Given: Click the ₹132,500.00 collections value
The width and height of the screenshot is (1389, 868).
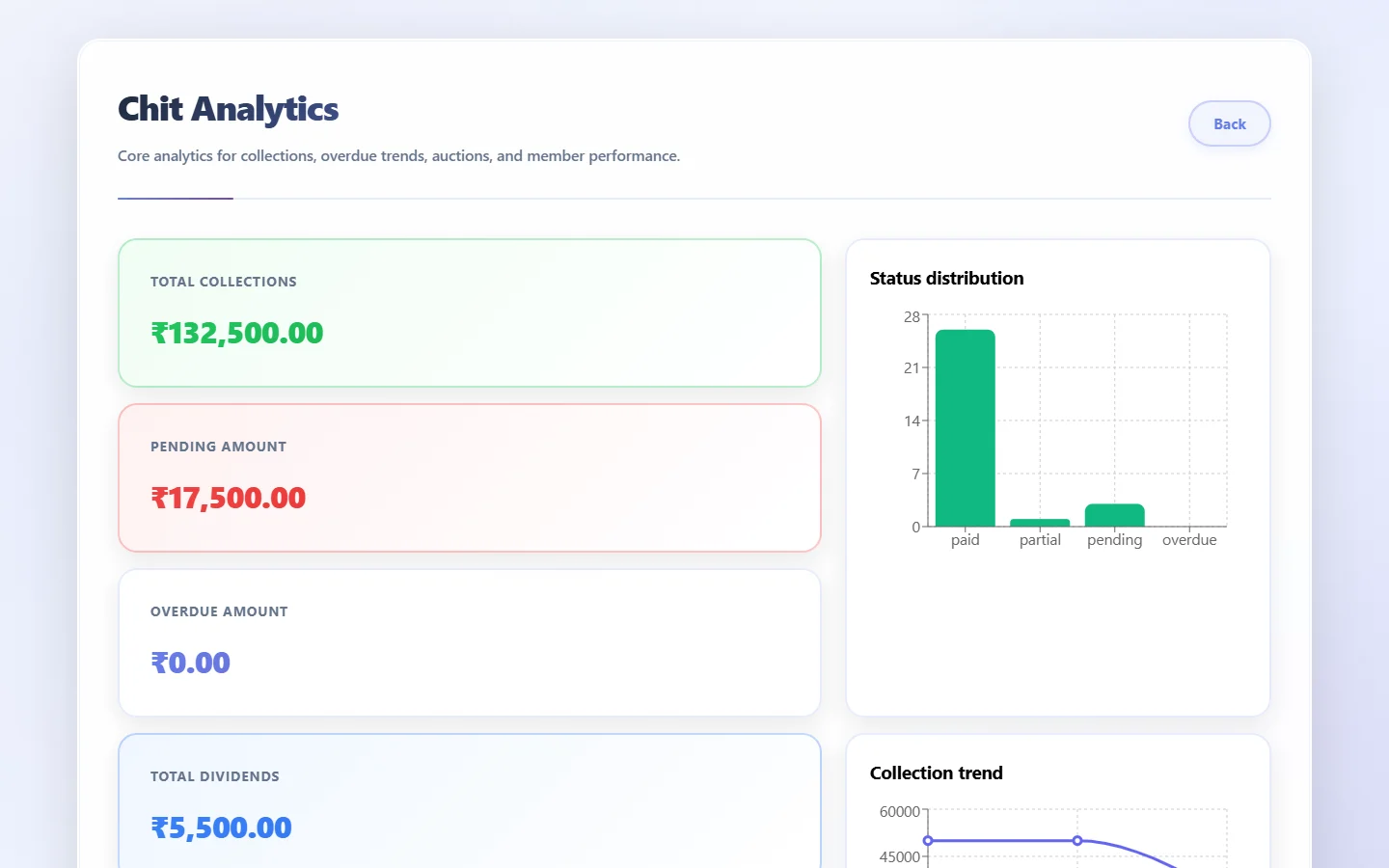Looking at the screenshot, I should click(237, 333).
